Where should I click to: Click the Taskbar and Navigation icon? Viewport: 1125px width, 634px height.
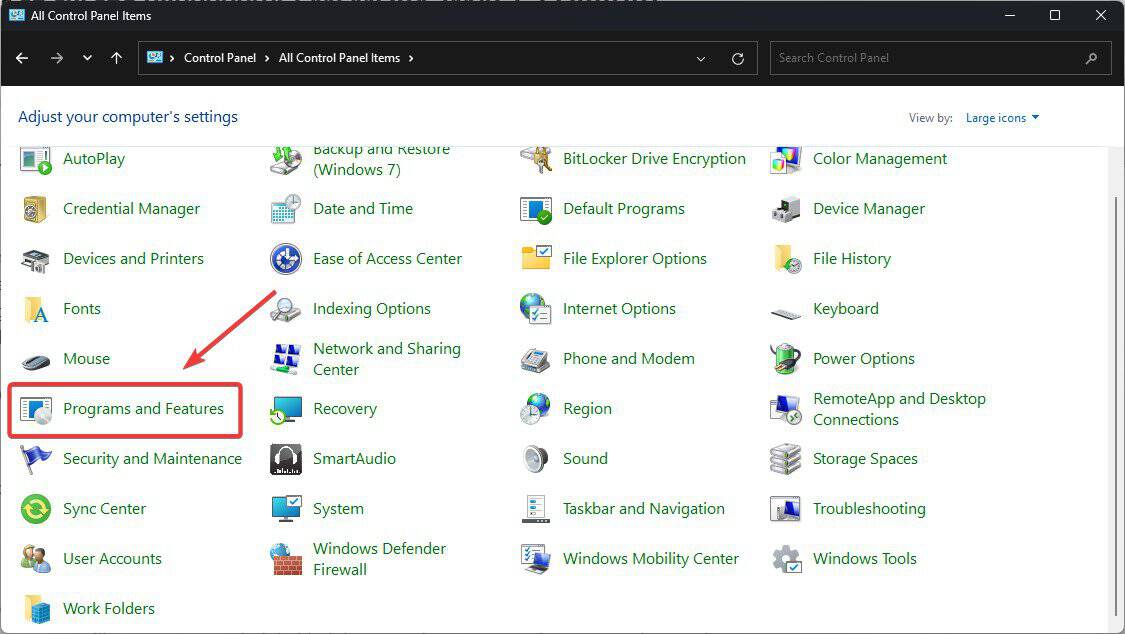tap(536, 509)
